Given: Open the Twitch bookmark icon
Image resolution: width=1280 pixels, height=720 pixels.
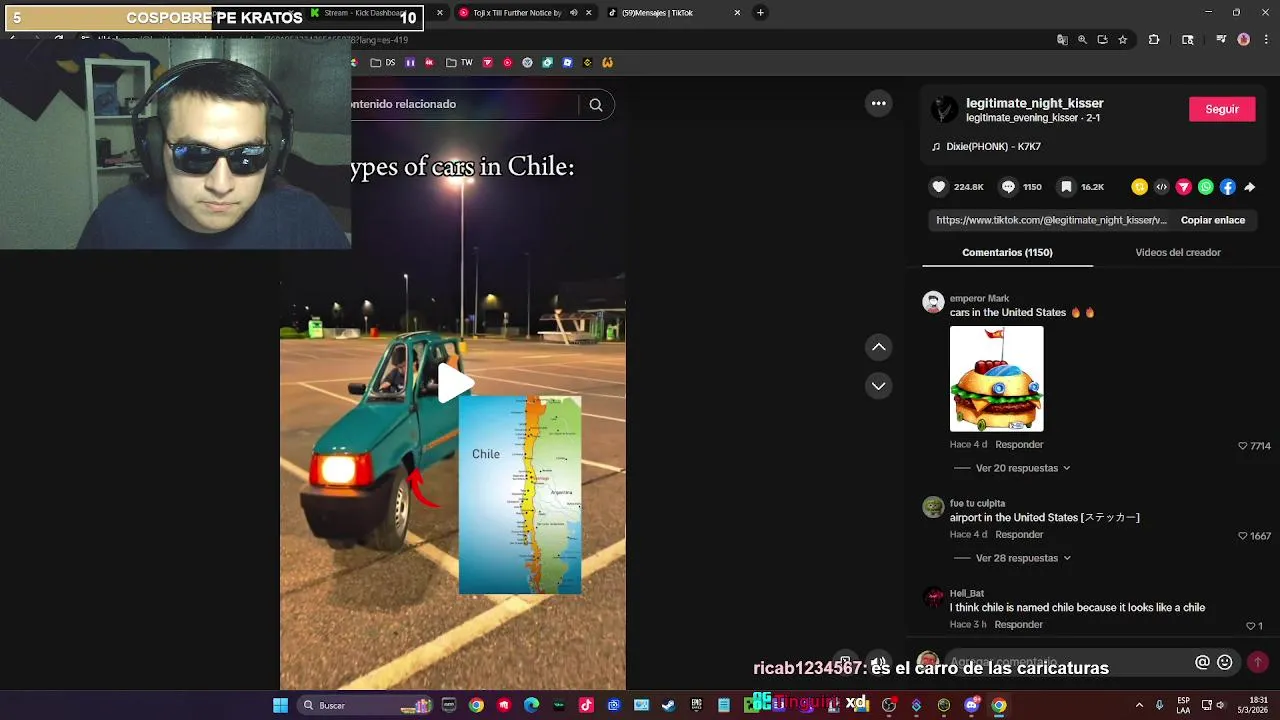Looking at the screenshot, I should (410, 62).
